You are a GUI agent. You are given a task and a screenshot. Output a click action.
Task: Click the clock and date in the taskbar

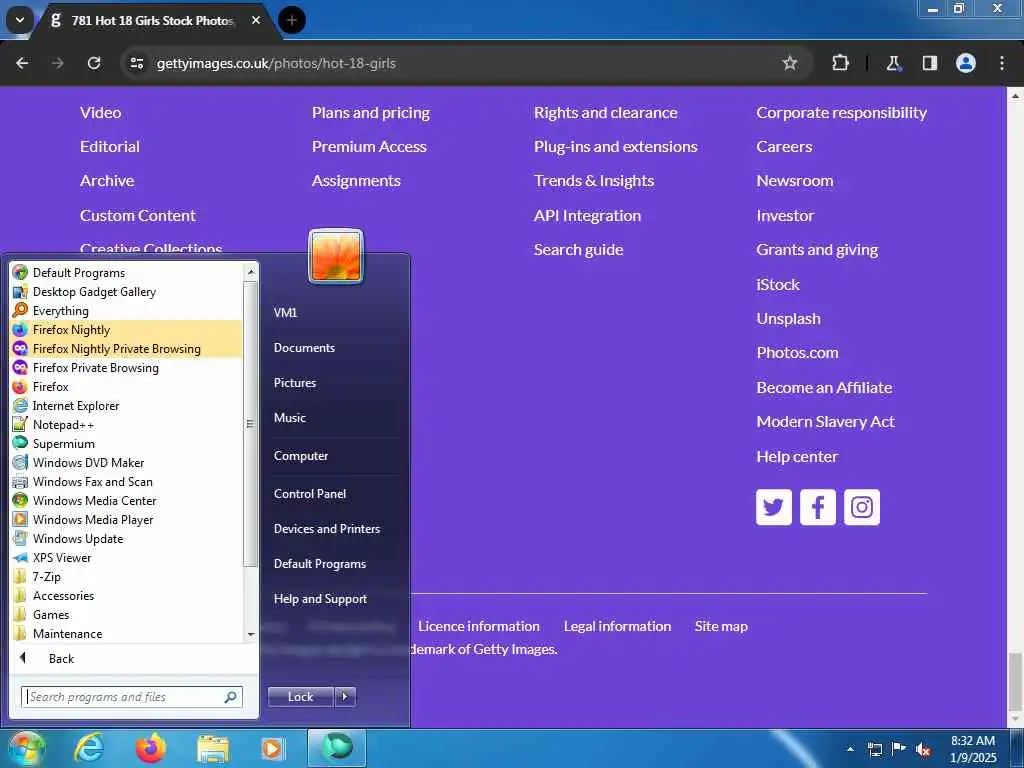pos(973,749)
